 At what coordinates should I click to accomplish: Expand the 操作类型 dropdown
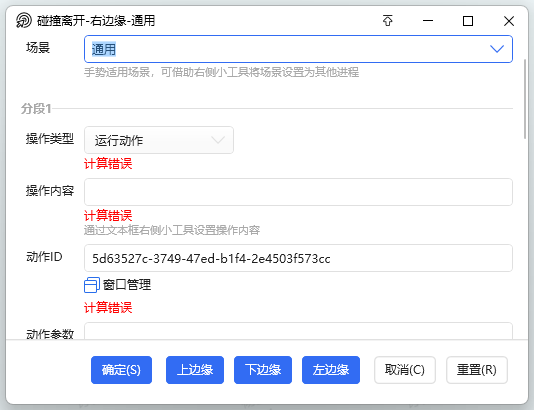(x=159, y=140)
